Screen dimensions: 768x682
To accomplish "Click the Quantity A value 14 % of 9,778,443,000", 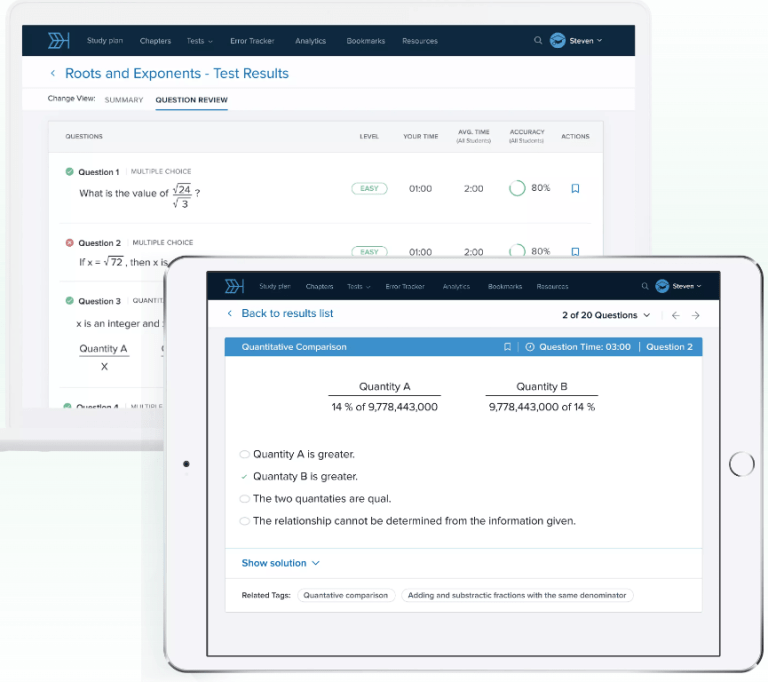I will coord(384,407).
